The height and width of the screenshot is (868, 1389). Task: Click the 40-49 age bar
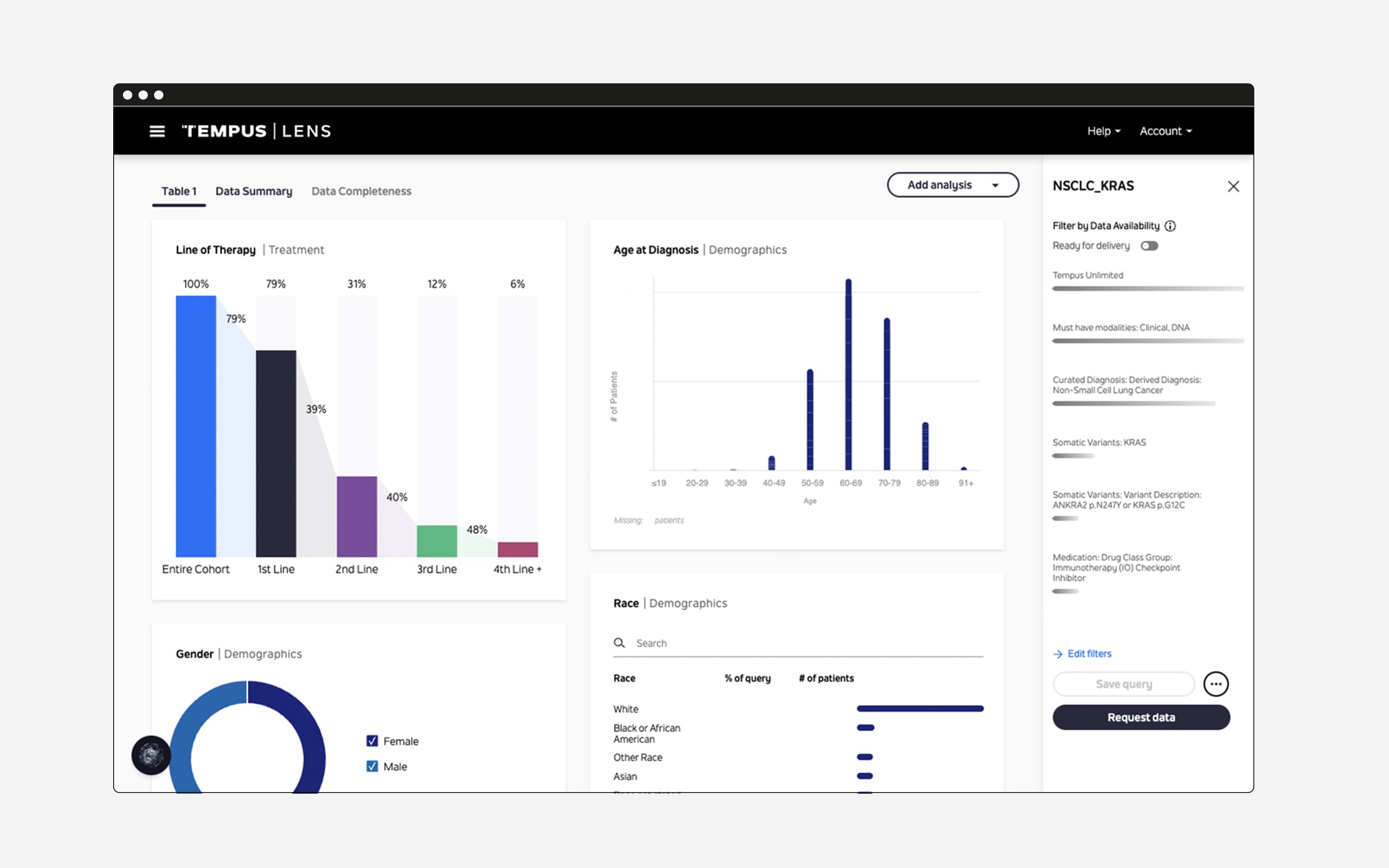(x=772, y=462)
